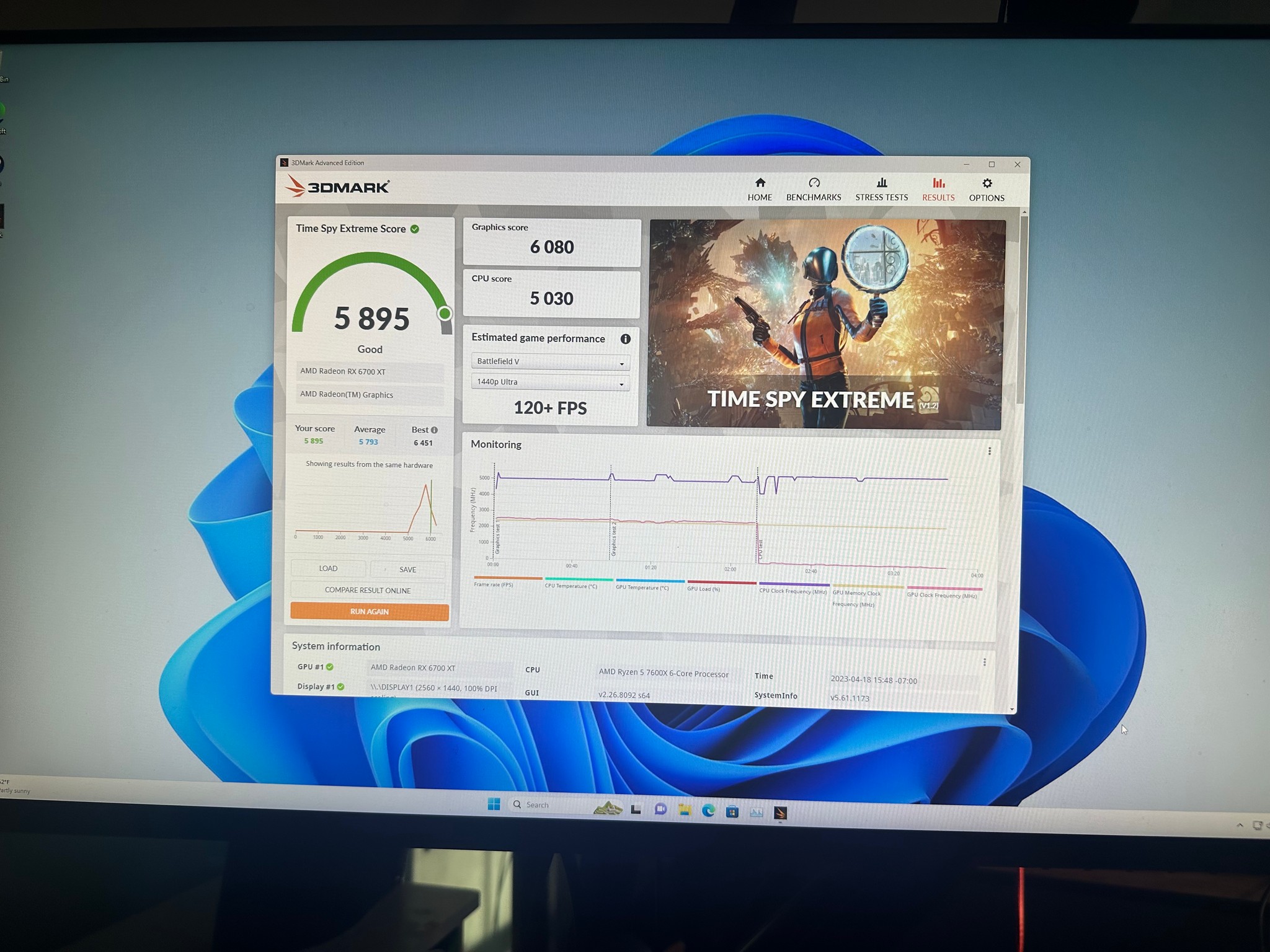Open the 1440p Ultra resolution dropdown
The image size is (1270, 952).
[550, 382]
